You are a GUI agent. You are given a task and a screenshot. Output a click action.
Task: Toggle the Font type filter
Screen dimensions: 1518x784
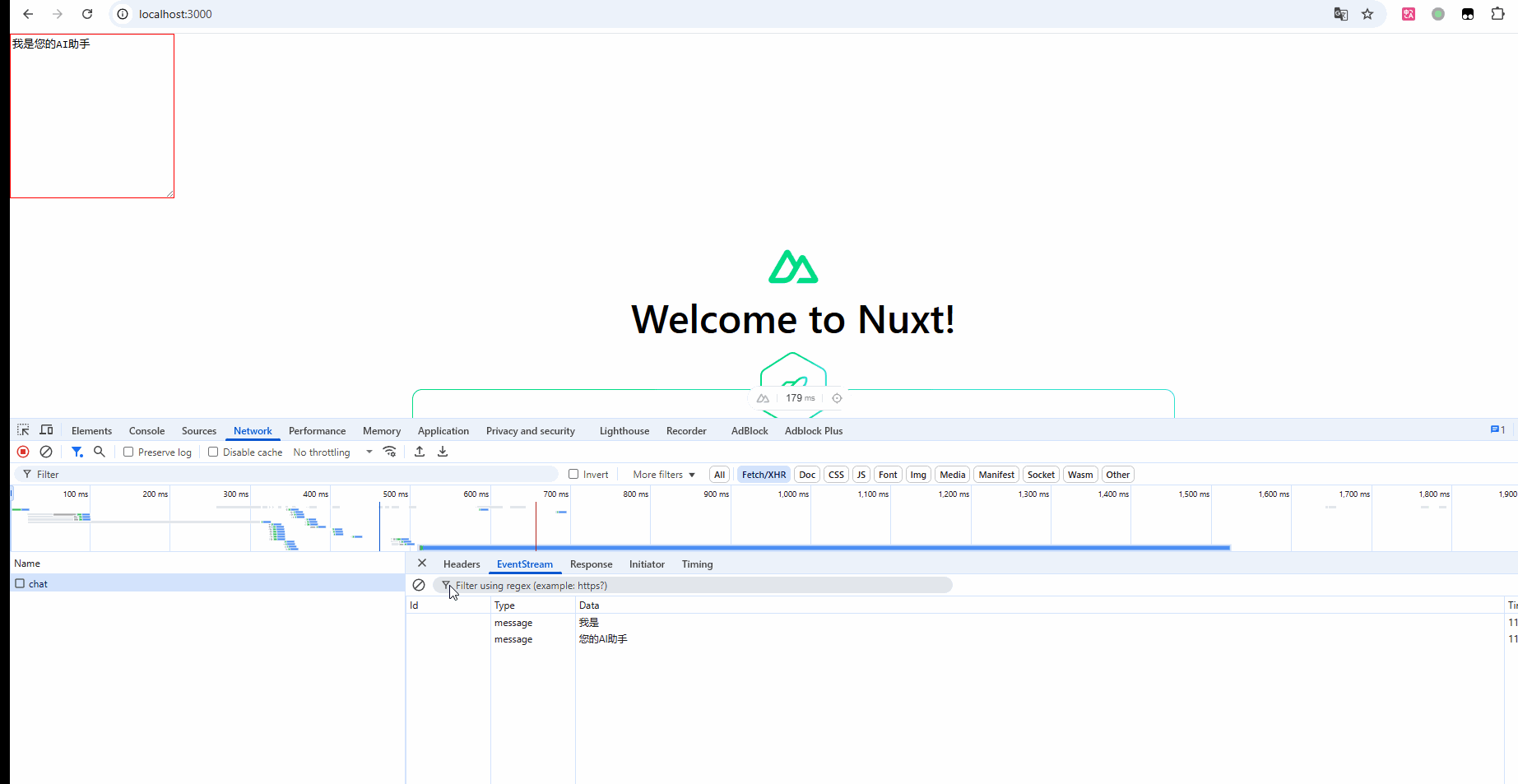[888, 475]
